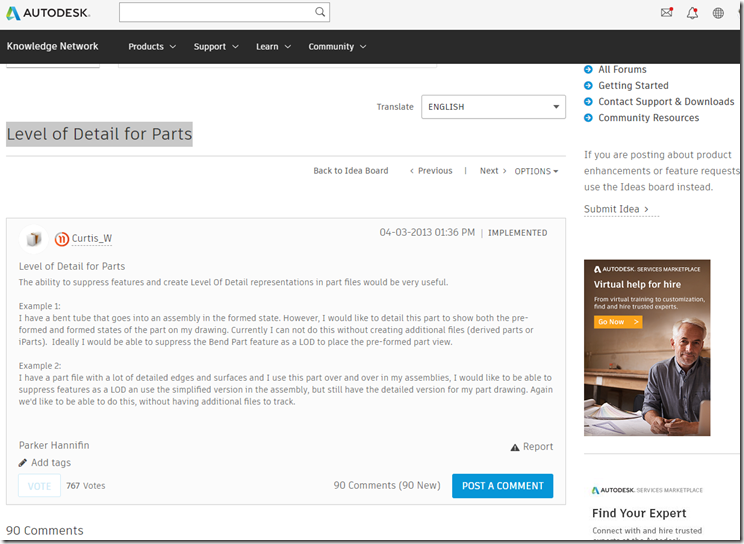Viewport: 744px width, 544px height.
Task: Click the arrow icon beside Getting Started
Action: [588, 85]
